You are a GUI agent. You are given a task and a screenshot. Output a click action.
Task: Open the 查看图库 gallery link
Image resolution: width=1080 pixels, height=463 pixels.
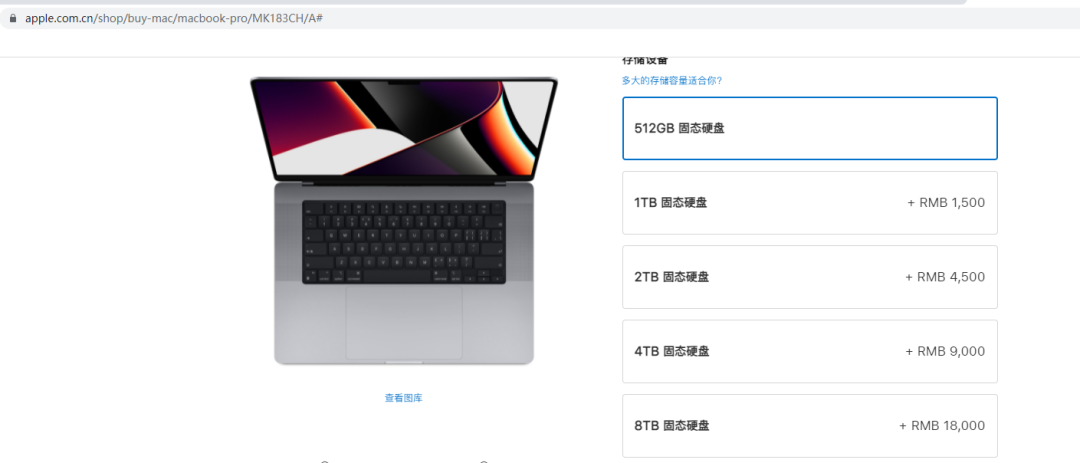point(404,398)
